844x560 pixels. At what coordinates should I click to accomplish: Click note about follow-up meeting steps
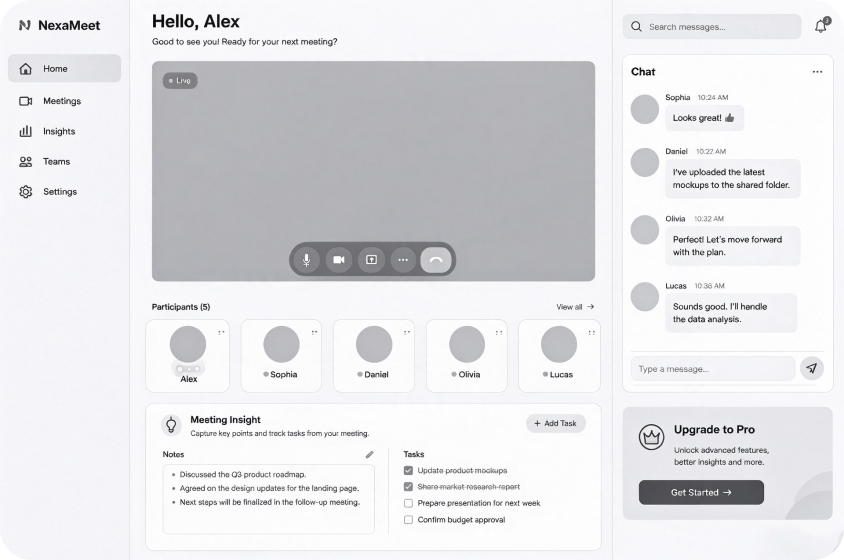click(270, 502)
